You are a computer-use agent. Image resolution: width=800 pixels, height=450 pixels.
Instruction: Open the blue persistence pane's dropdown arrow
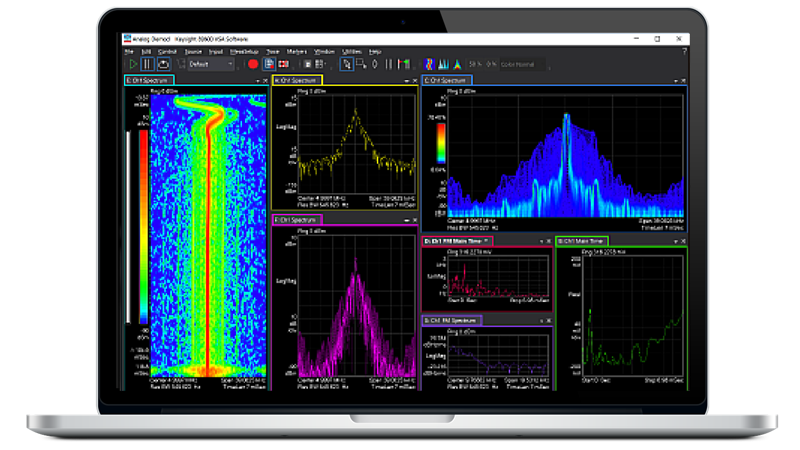[x=676, y=81]
